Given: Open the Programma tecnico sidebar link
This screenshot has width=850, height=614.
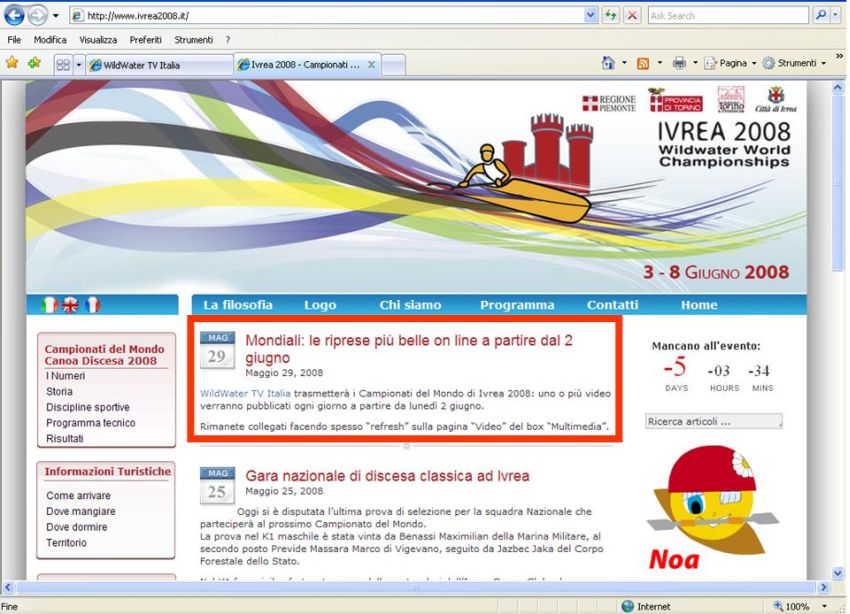Looking at the screenshot, I should coord(91,423).
